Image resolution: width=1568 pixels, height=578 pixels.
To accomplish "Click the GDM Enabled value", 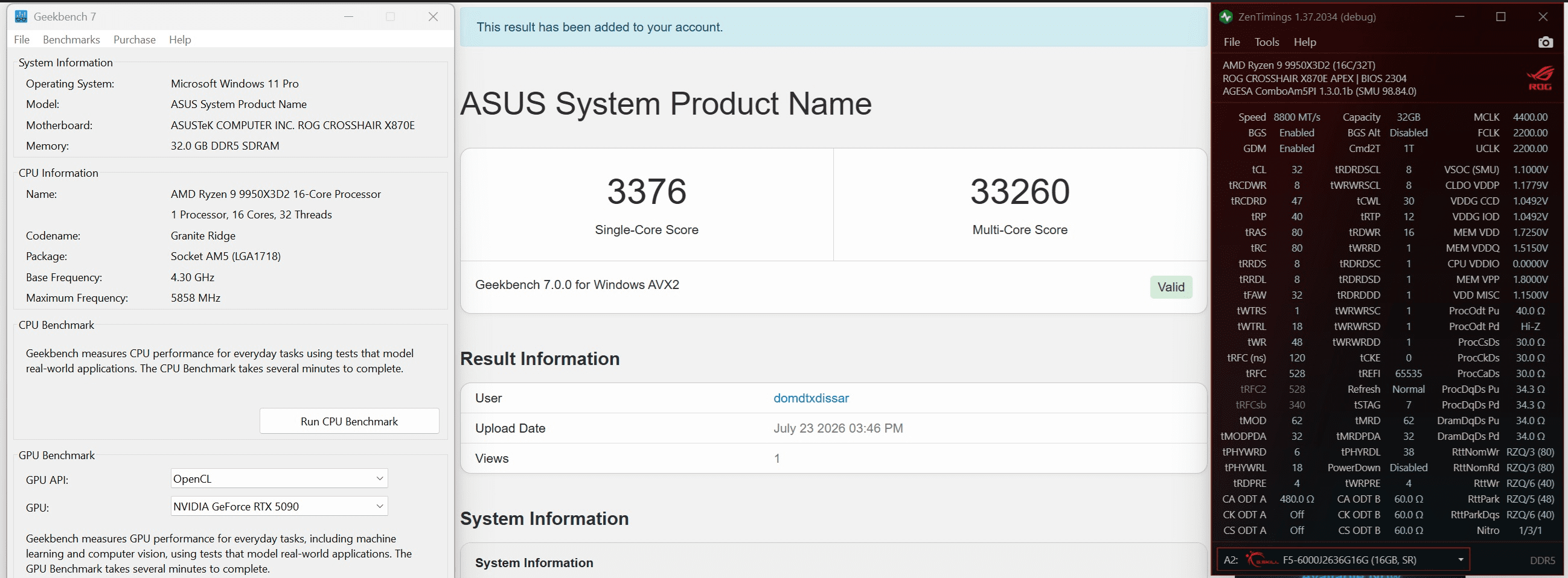I will click(1296, 148).
